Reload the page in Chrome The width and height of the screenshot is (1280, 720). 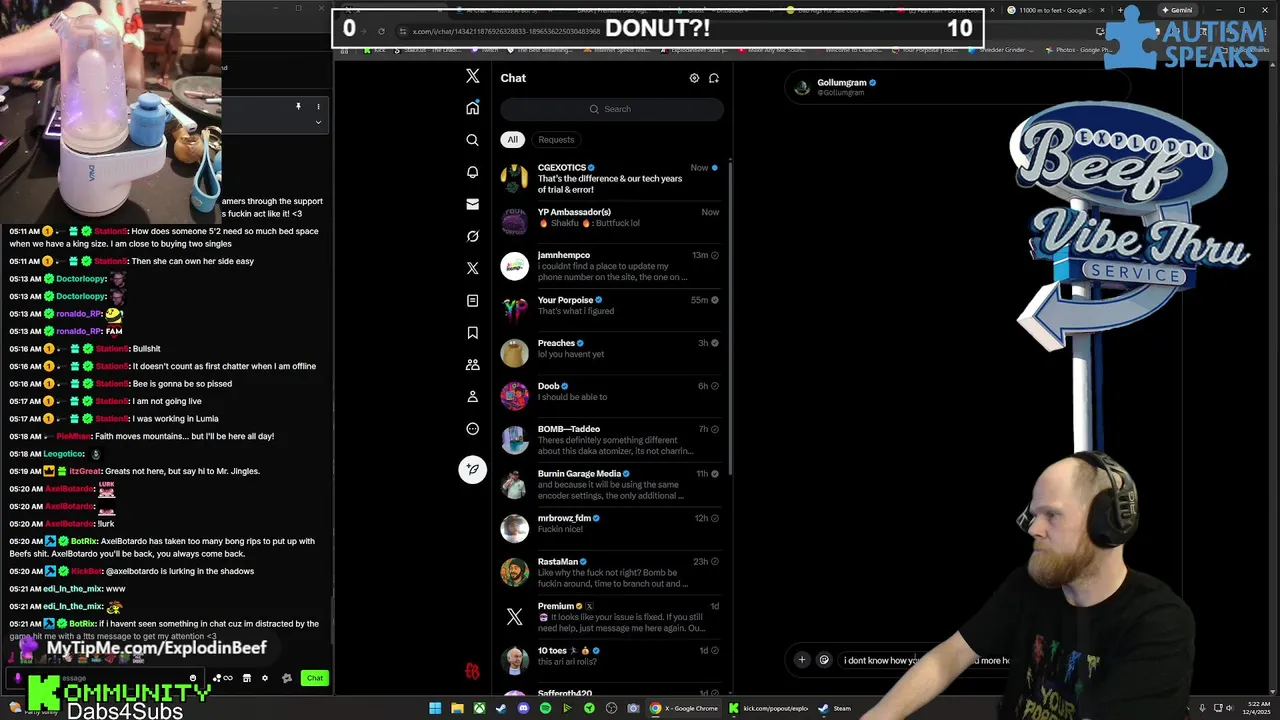[381, 31]
